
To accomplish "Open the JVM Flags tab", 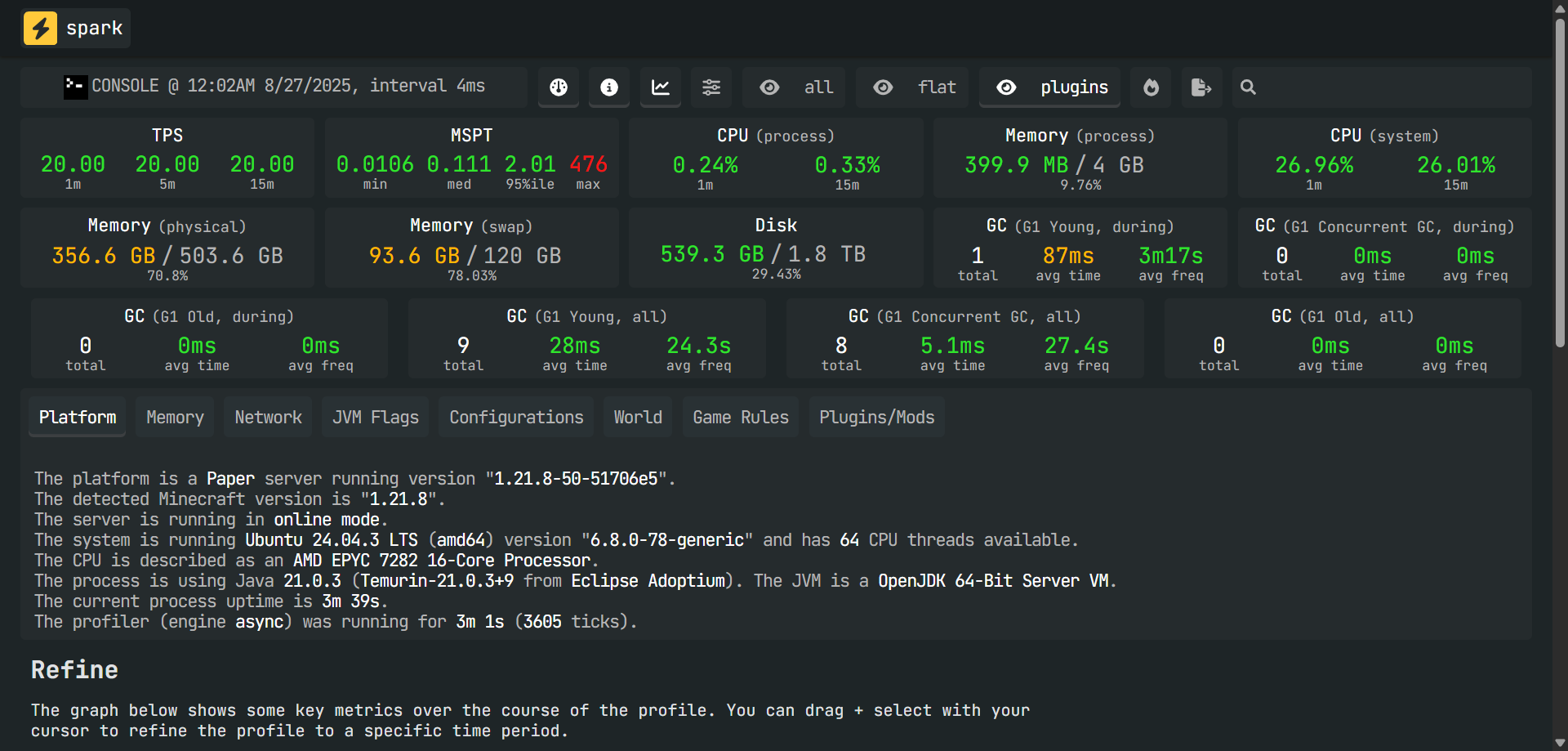I will point(376,418).
